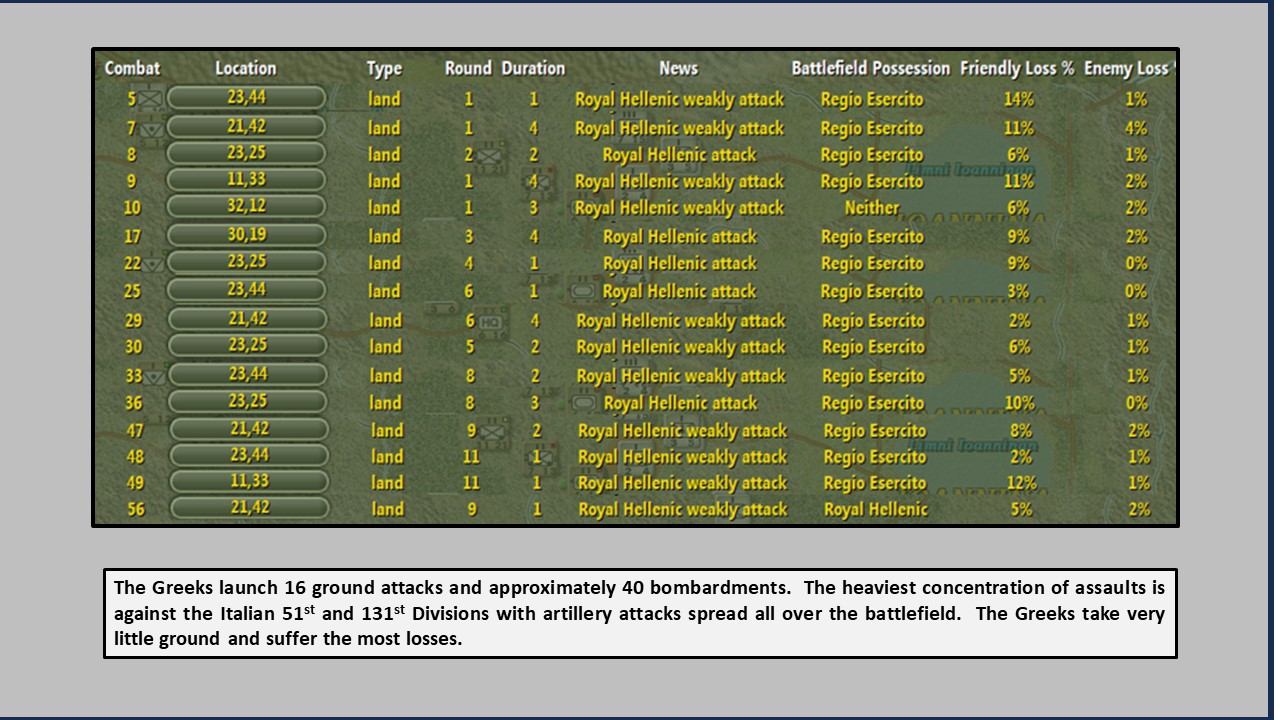1280x720 pixels.
Task: Select the Round column header
Action: [x=467, y=68]
